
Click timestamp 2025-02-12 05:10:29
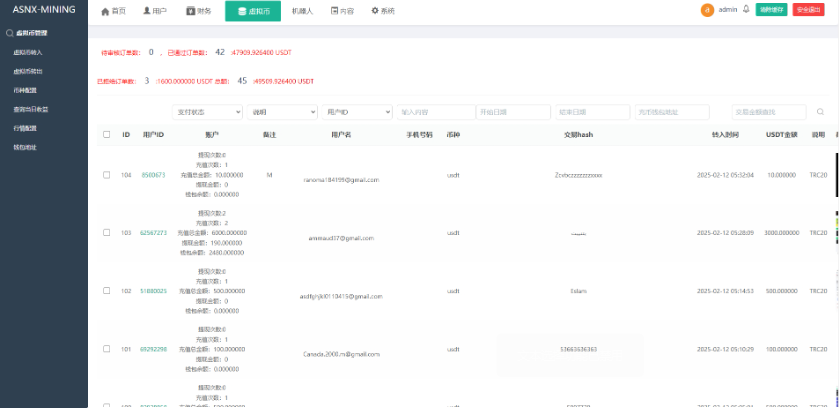pyautogui.click(x=725, y=349)
